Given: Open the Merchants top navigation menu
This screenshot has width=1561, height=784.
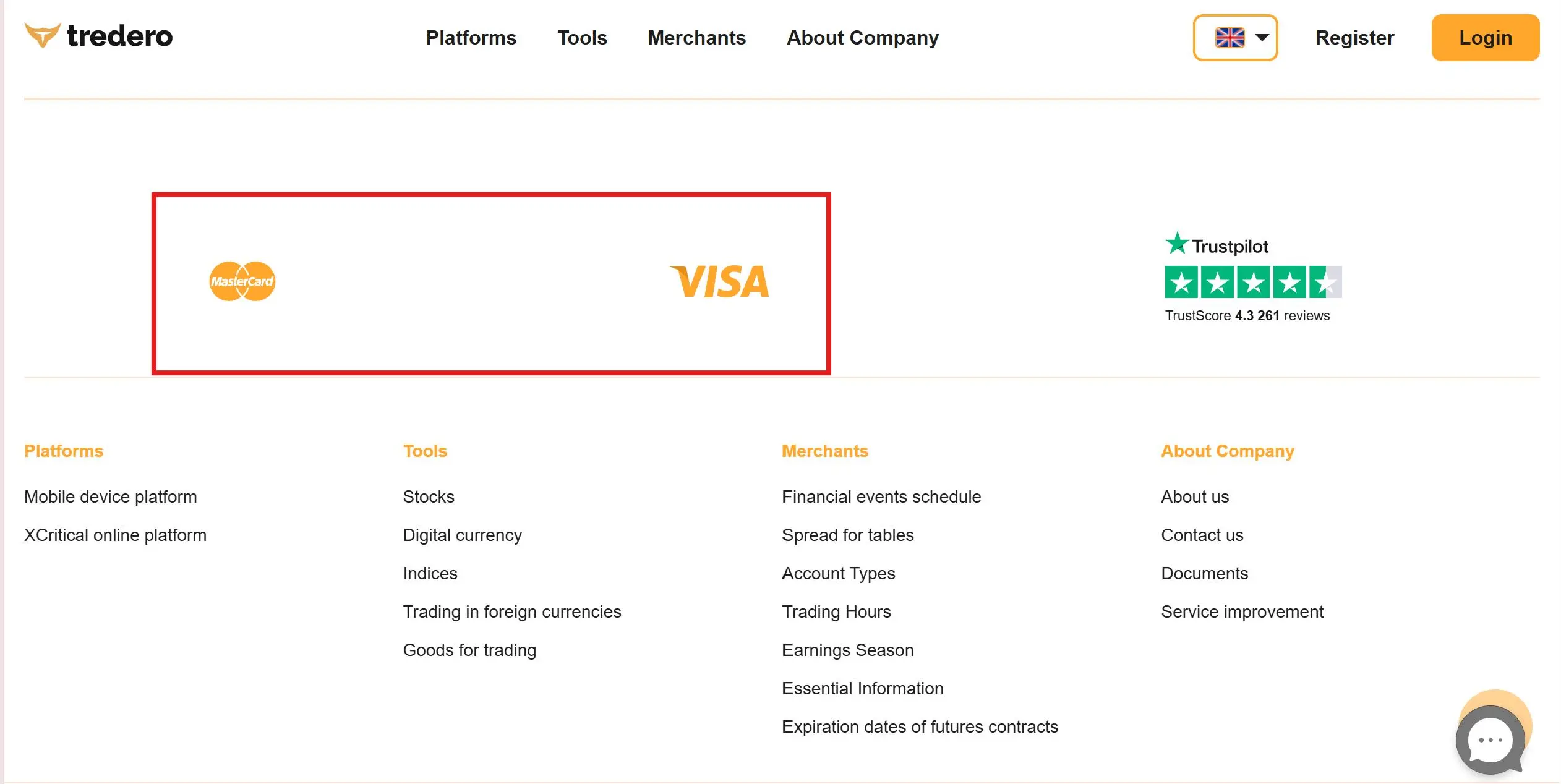Looking at the screenshot, I should pos(696,38).
